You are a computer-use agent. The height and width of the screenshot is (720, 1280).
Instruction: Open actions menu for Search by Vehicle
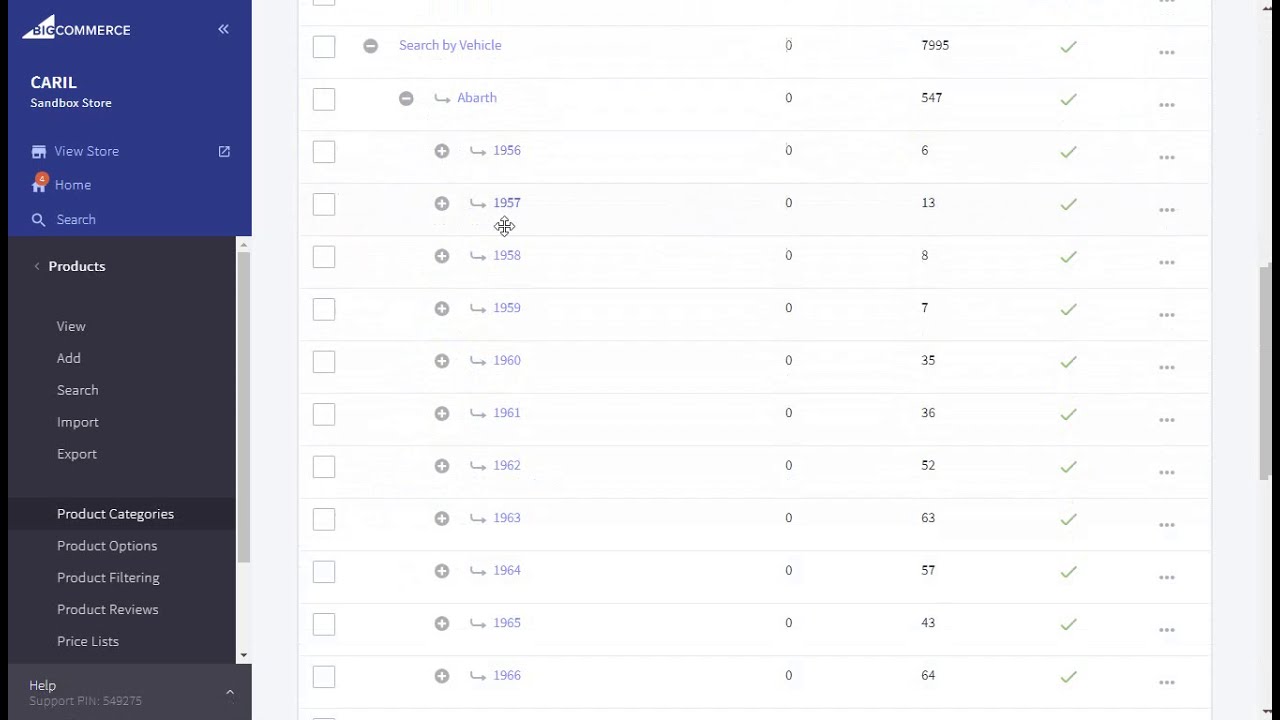tap(1167, 52)
